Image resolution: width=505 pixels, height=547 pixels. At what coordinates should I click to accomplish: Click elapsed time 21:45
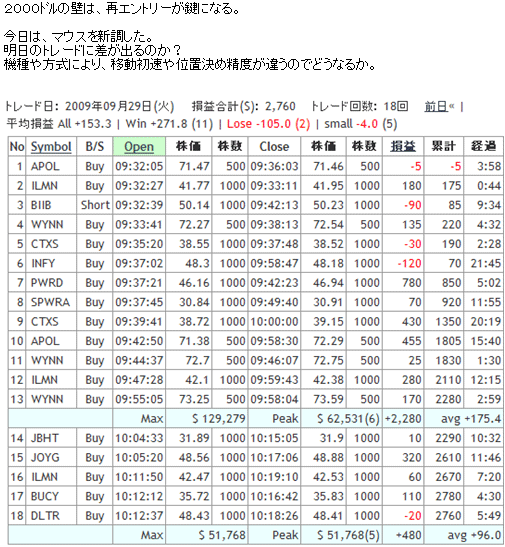coord(486,263)
